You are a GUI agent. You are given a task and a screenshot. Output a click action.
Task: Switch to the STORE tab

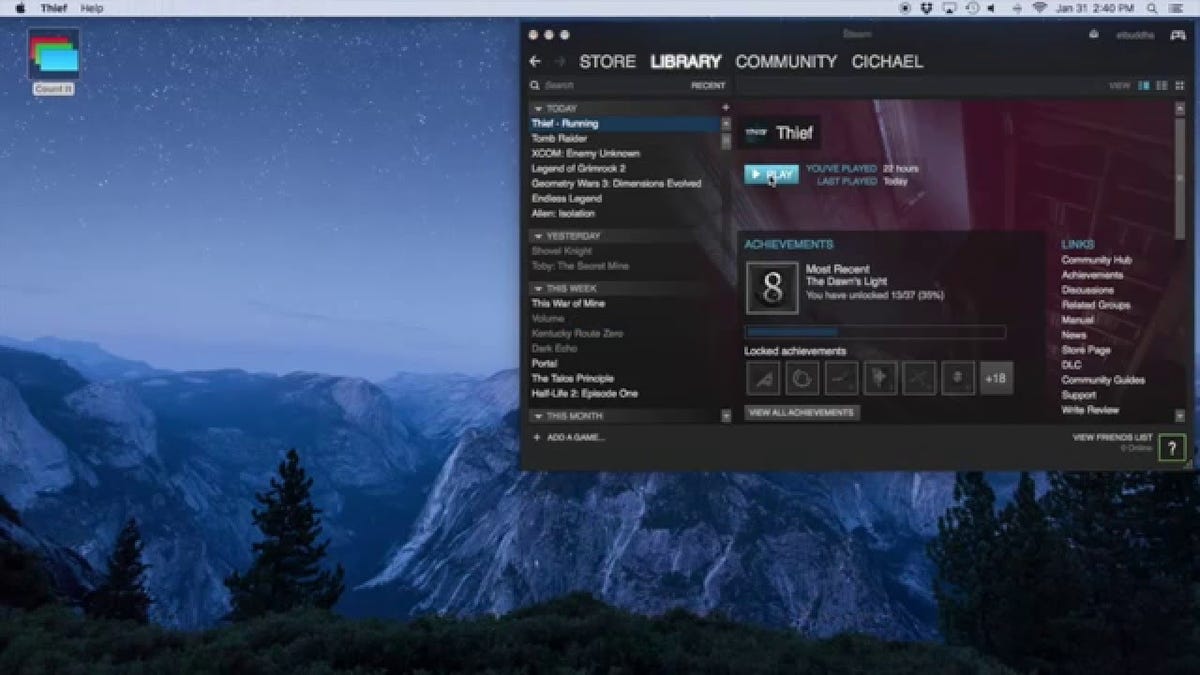coord(607,62)
